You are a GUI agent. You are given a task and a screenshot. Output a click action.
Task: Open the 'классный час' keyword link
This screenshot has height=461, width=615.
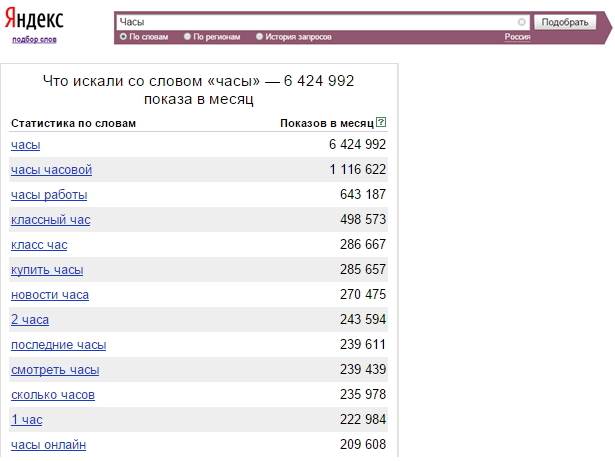(x=50, y=220)
